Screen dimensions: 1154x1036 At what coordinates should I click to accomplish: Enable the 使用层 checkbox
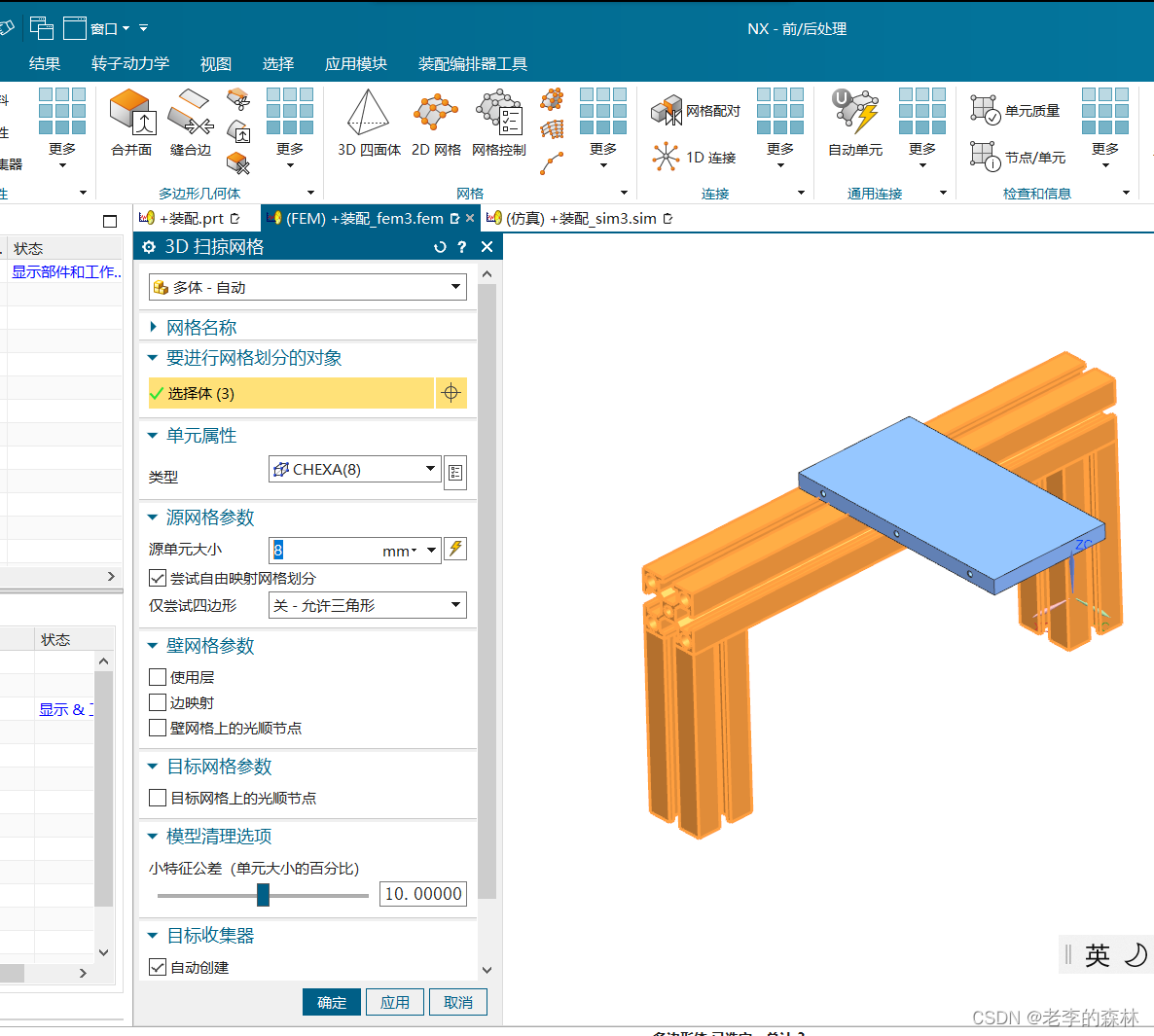coord(158,677)
